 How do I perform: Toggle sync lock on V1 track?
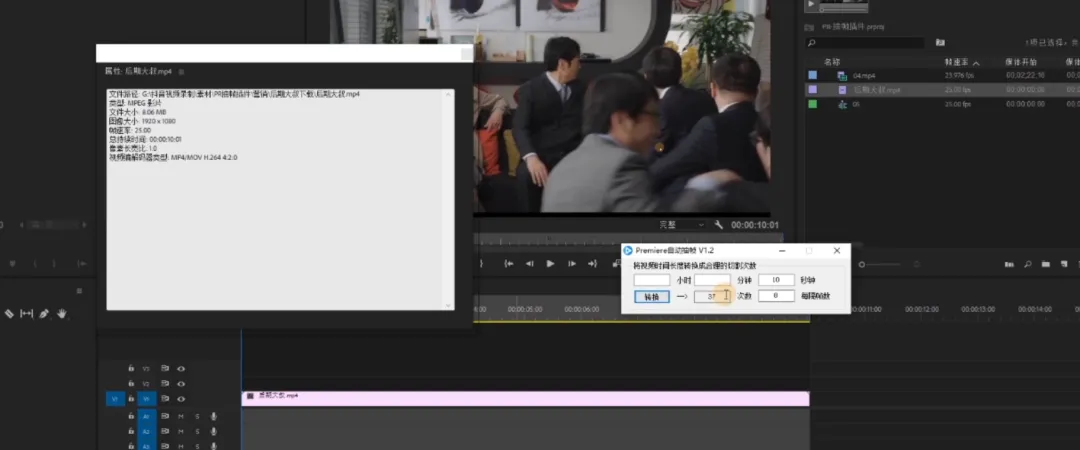click(165, 399)
